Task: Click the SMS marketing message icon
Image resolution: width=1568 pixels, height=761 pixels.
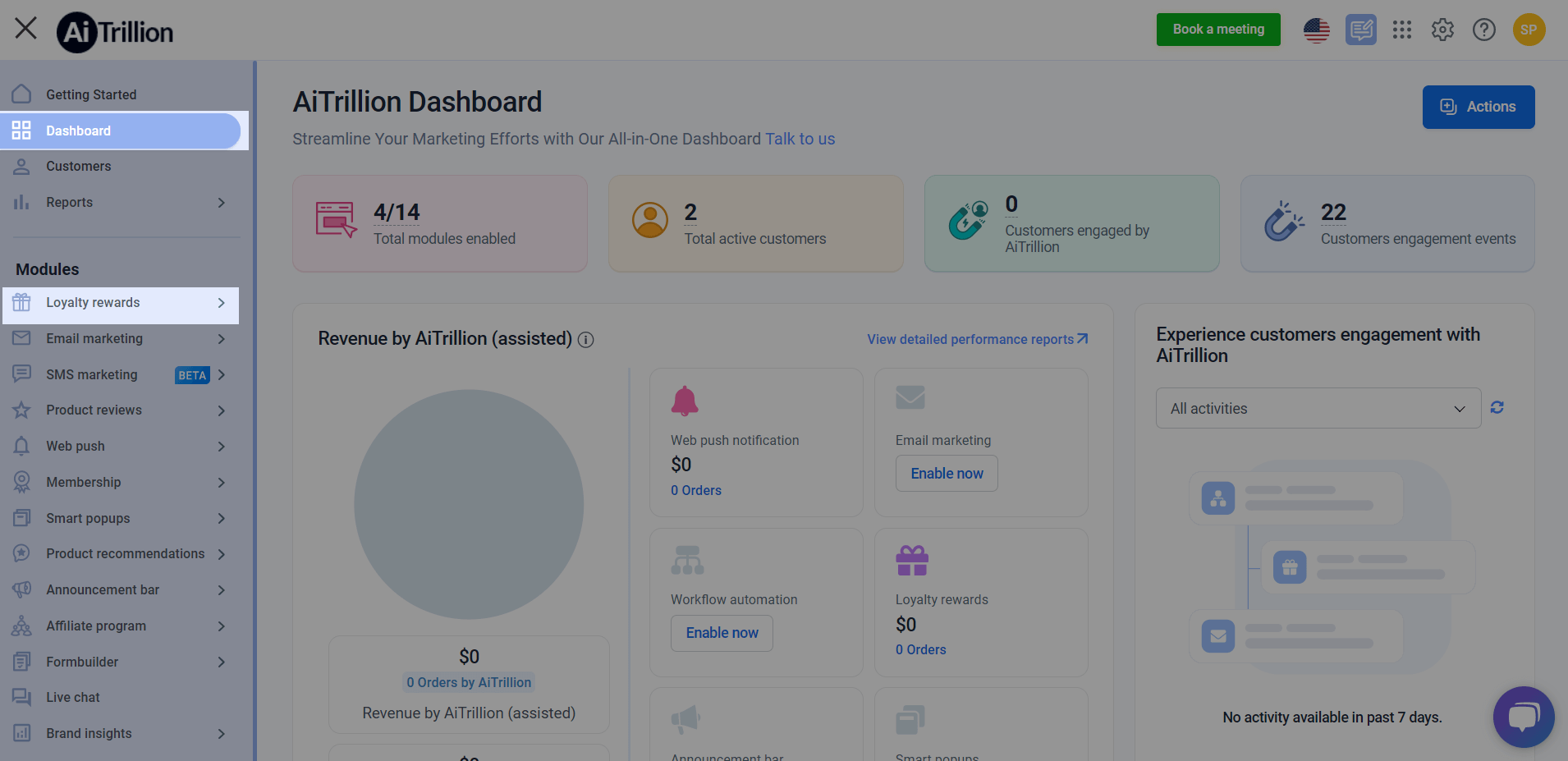Action: point(22,374)
